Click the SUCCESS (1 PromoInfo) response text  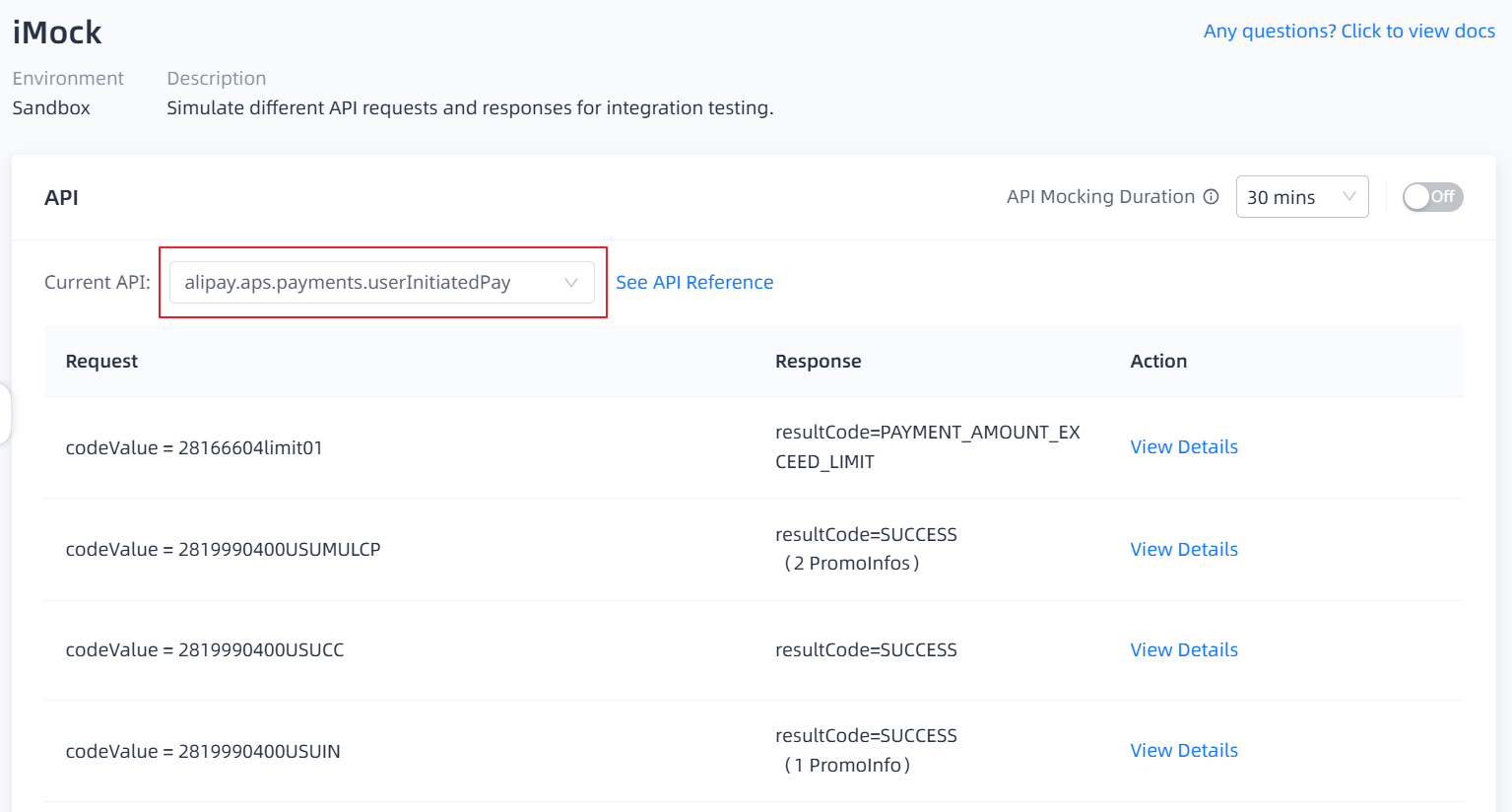tap(865, 751)
